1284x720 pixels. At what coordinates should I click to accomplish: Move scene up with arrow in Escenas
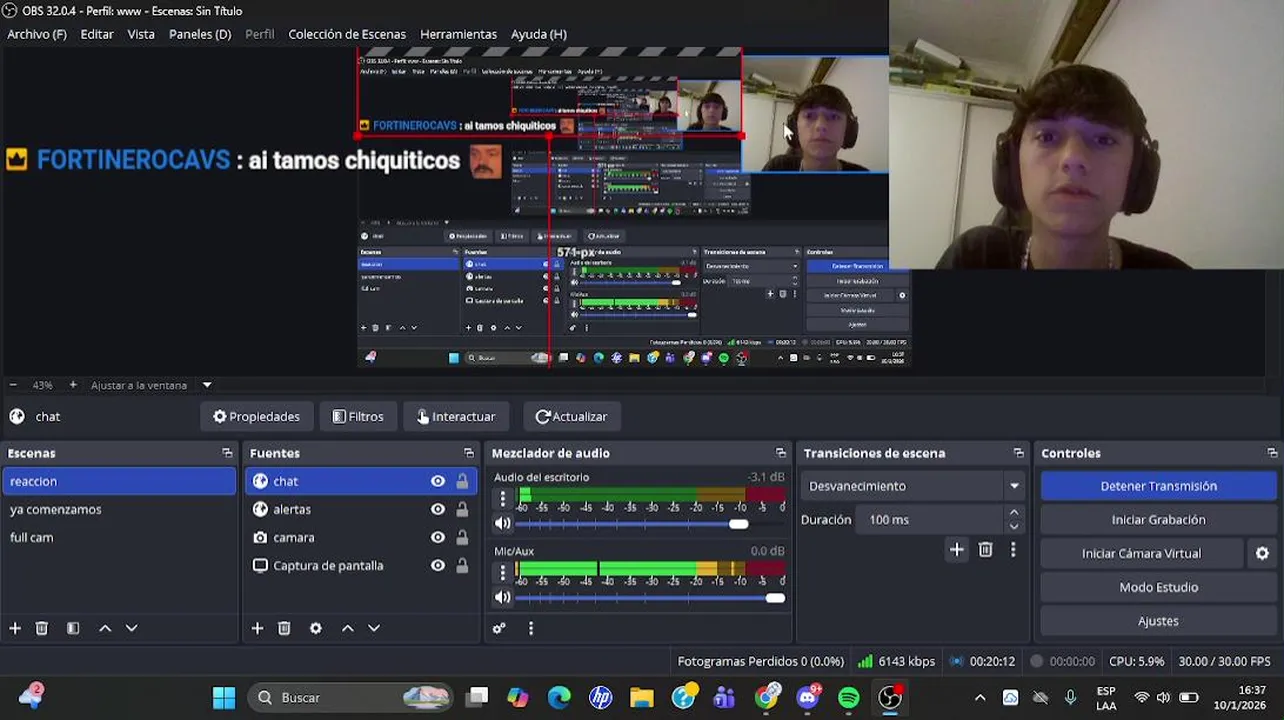pyautogui.click(x=105, y=628)
